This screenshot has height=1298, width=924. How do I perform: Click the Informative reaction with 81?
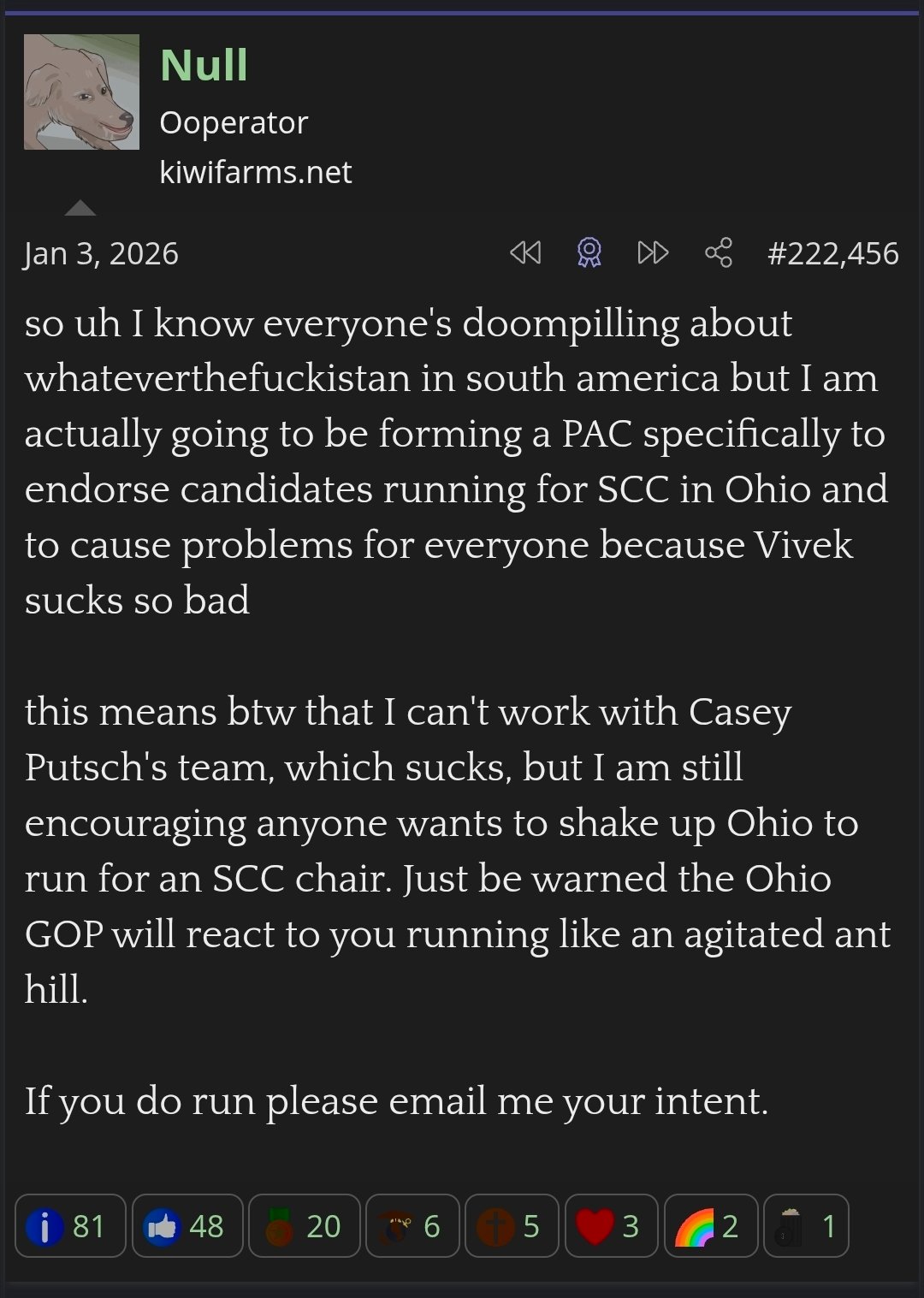tap(70, 1225)
